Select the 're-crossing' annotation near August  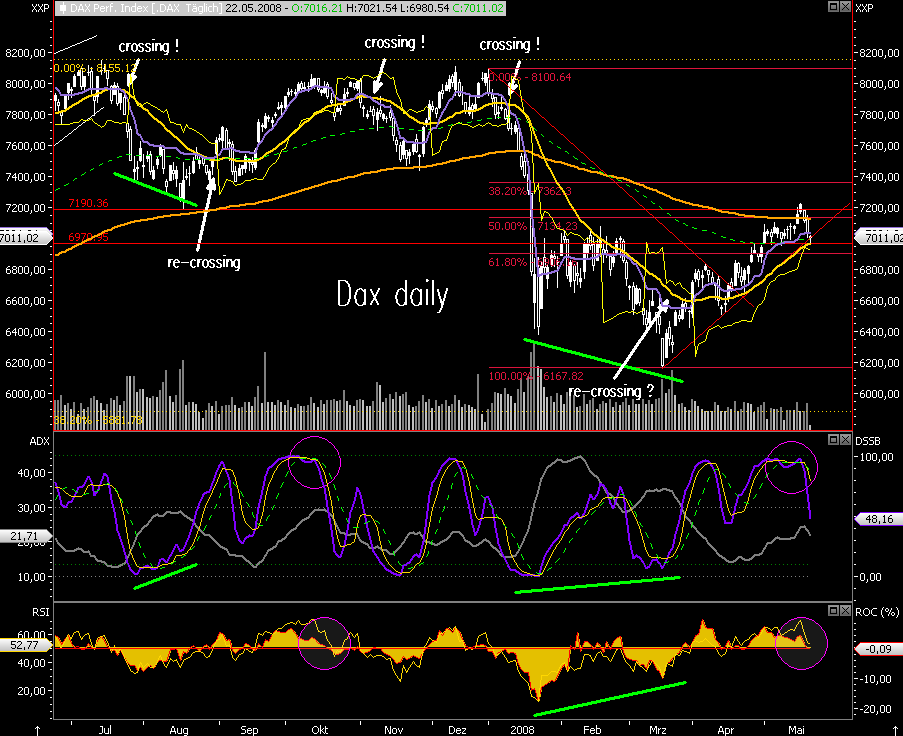[204, 263]
